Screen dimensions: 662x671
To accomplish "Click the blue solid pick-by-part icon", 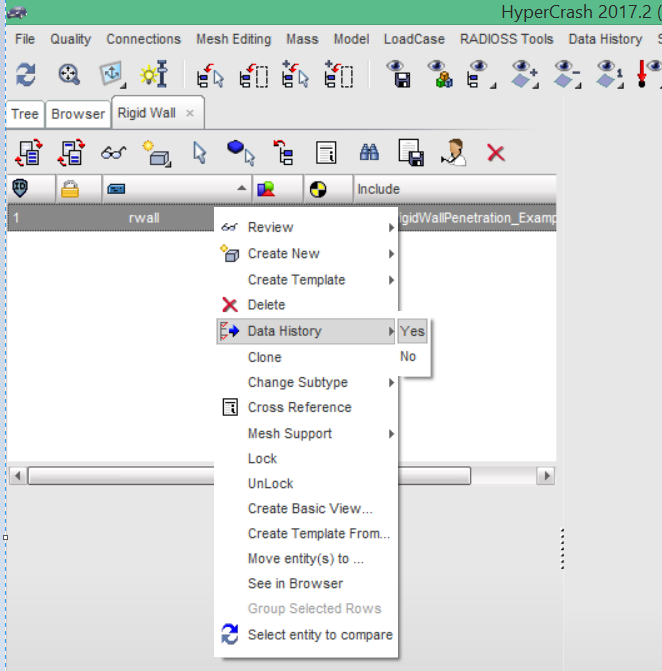I will point(240,153).
